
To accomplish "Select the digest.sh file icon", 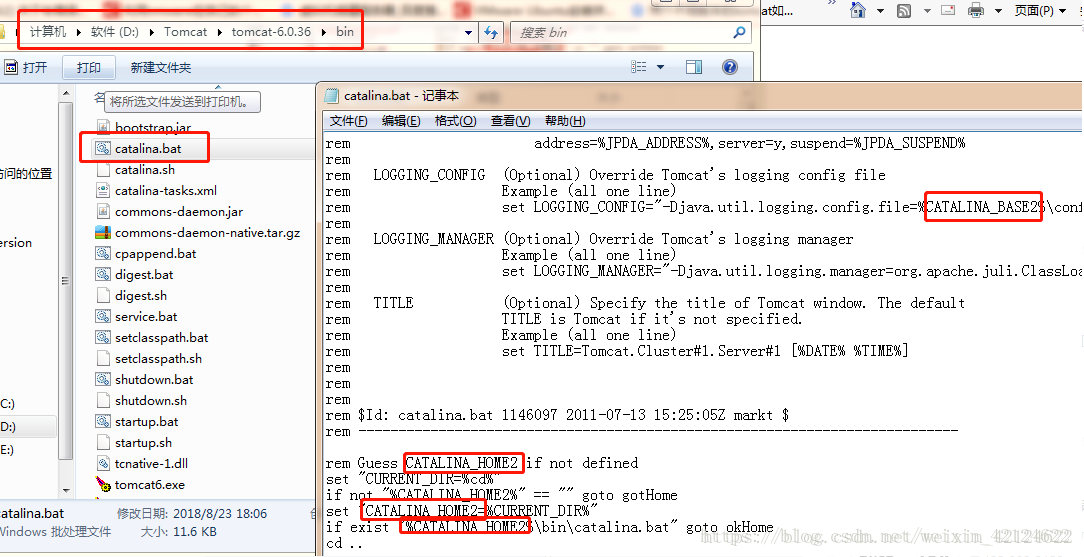I will tap(103, 295).
